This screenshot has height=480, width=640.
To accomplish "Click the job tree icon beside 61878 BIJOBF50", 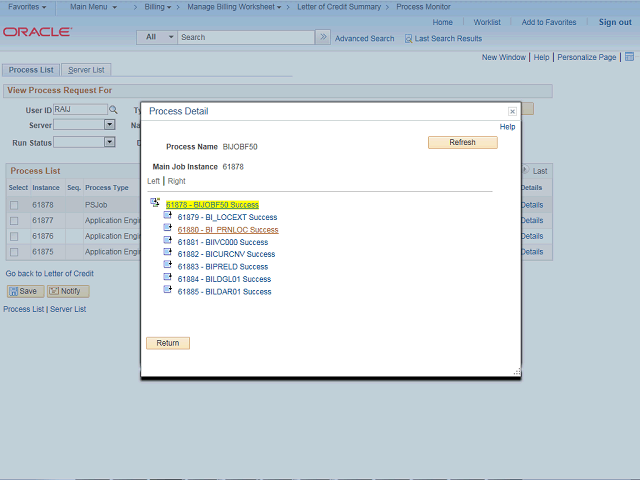I will pyautogui.click(x=155, y=203).
